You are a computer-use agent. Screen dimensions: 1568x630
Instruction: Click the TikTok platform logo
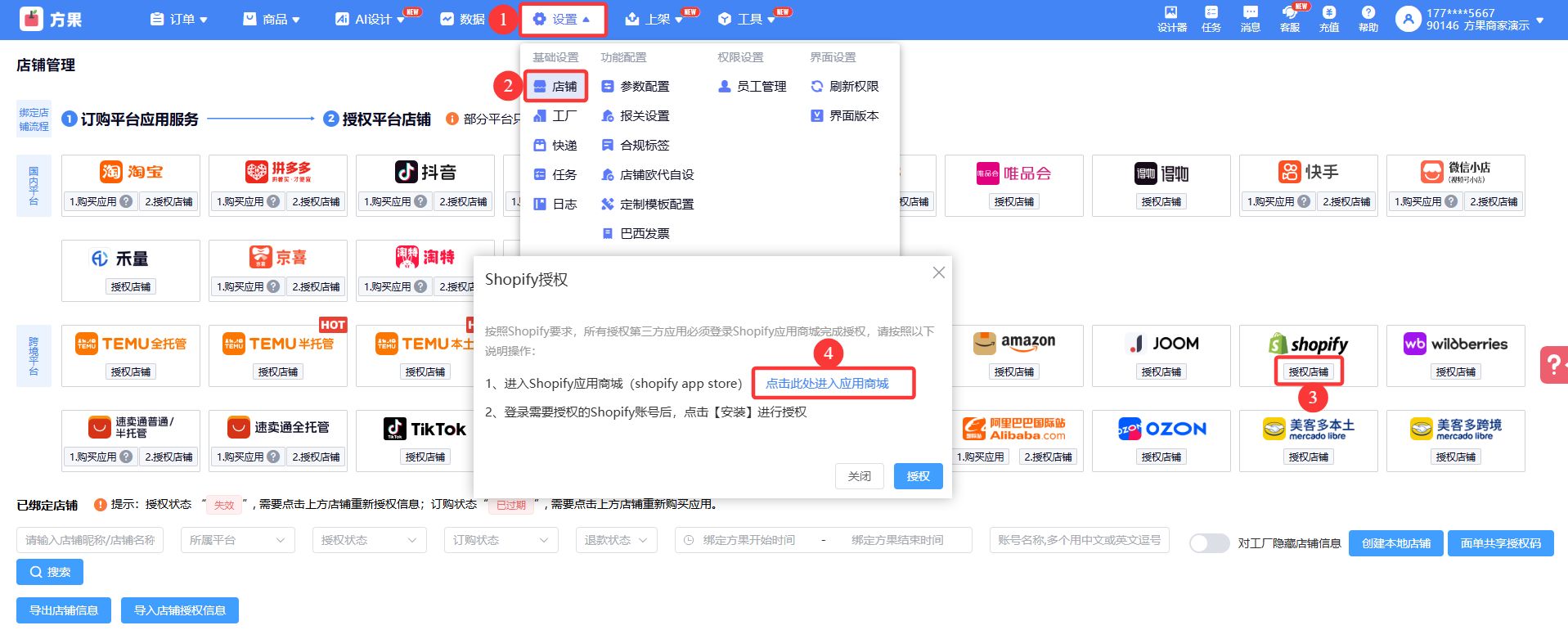425,429
